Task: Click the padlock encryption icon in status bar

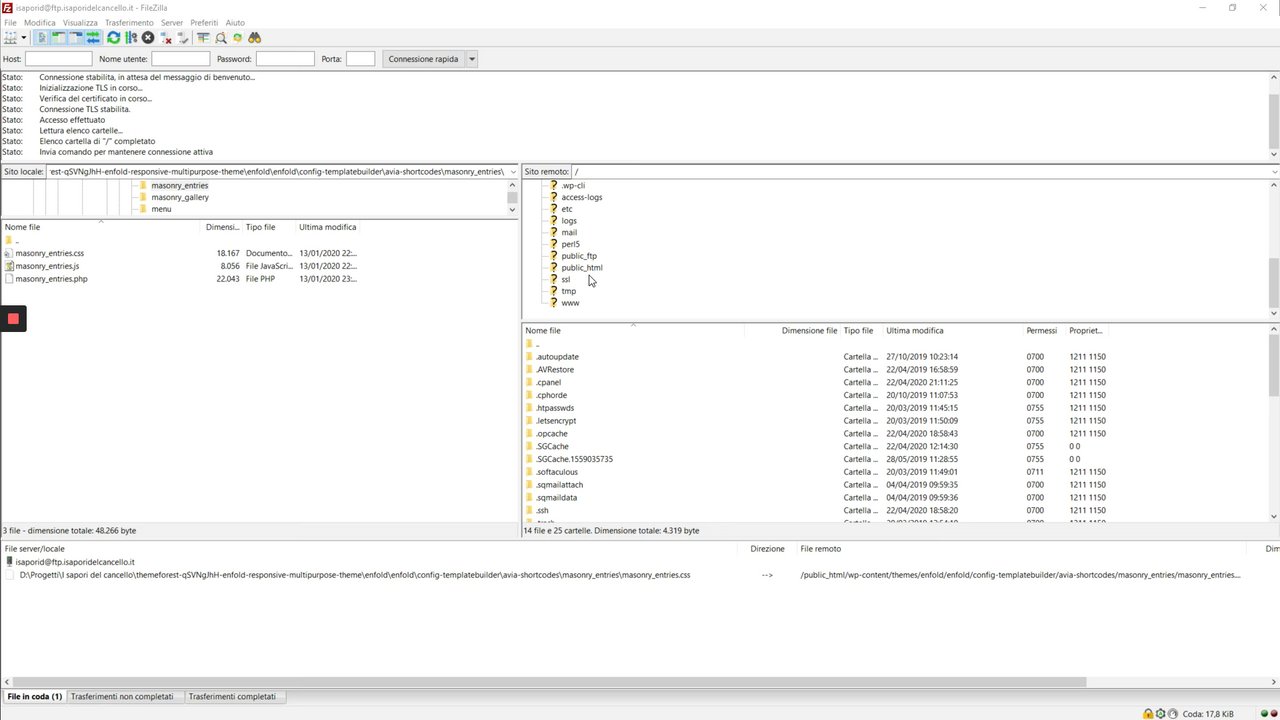Action: coord(1148,713)
